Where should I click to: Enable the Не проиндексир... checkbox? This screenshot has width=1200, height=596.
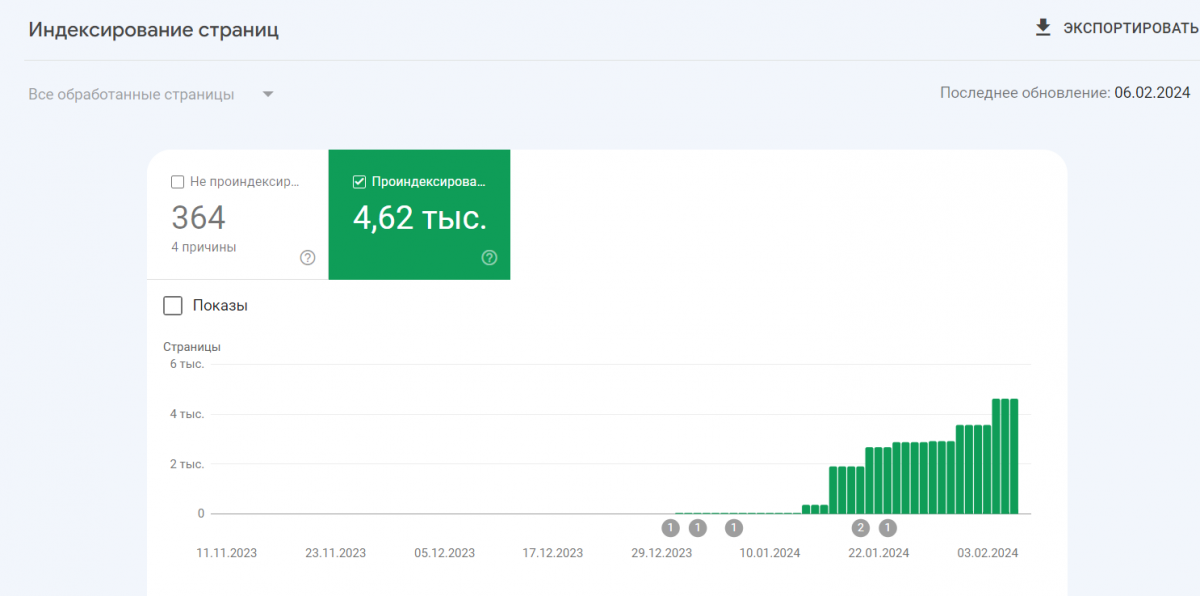pyautogui.click(x=178, y=182)
